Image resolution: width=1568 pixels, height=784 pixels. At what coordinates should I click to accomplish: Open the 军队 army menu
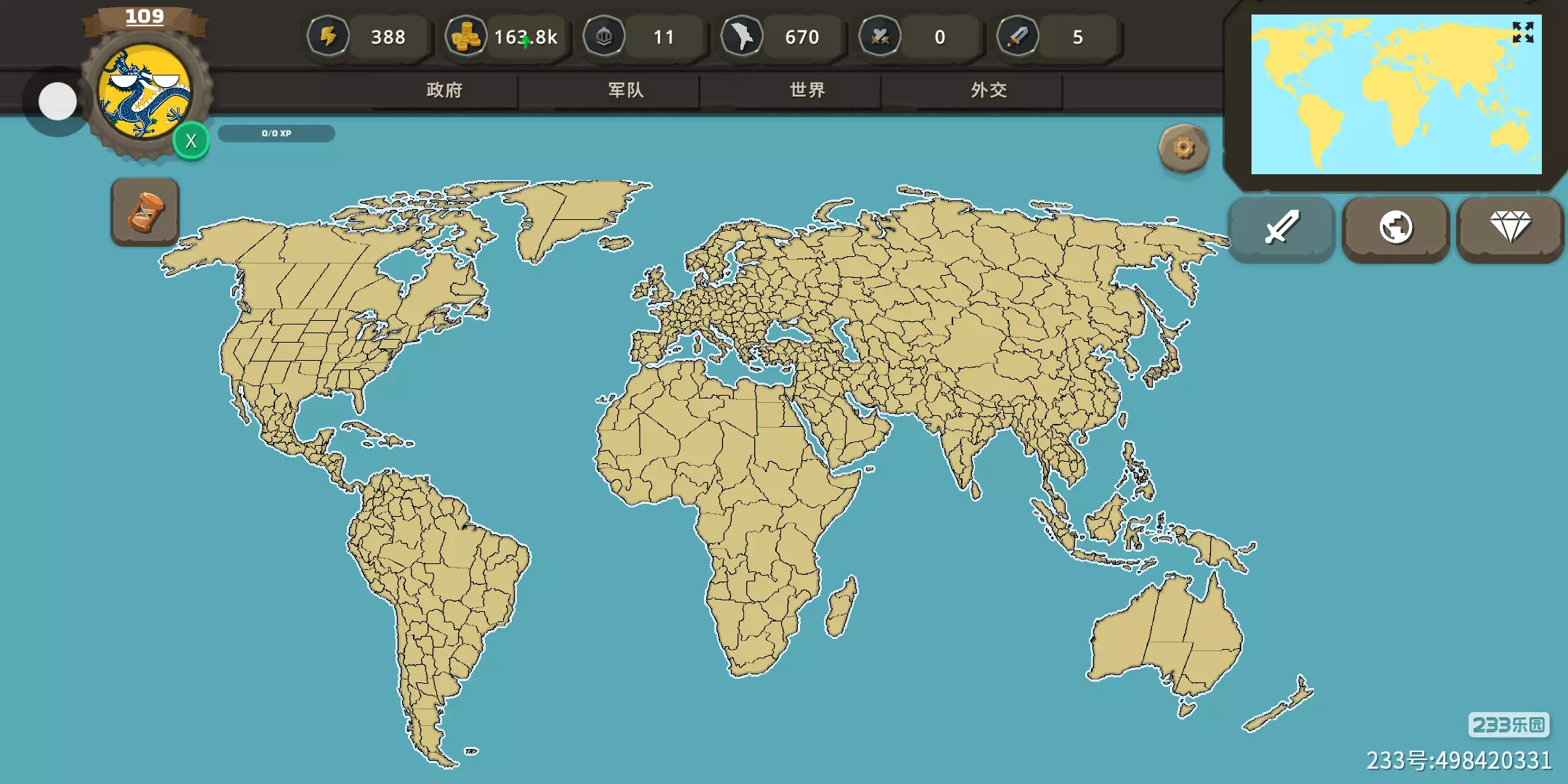point(626,90)
